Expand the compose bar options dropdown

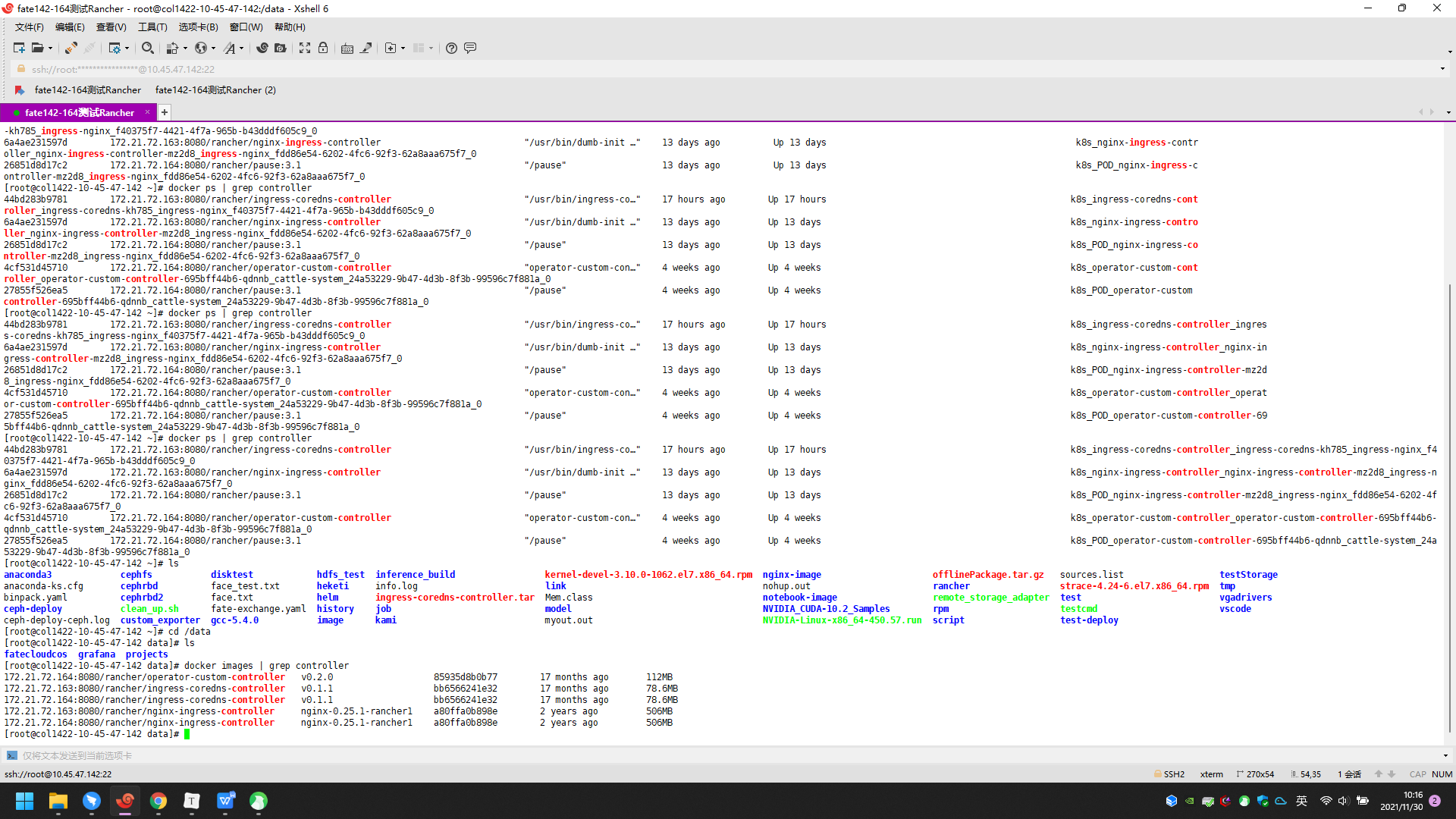1445,756
